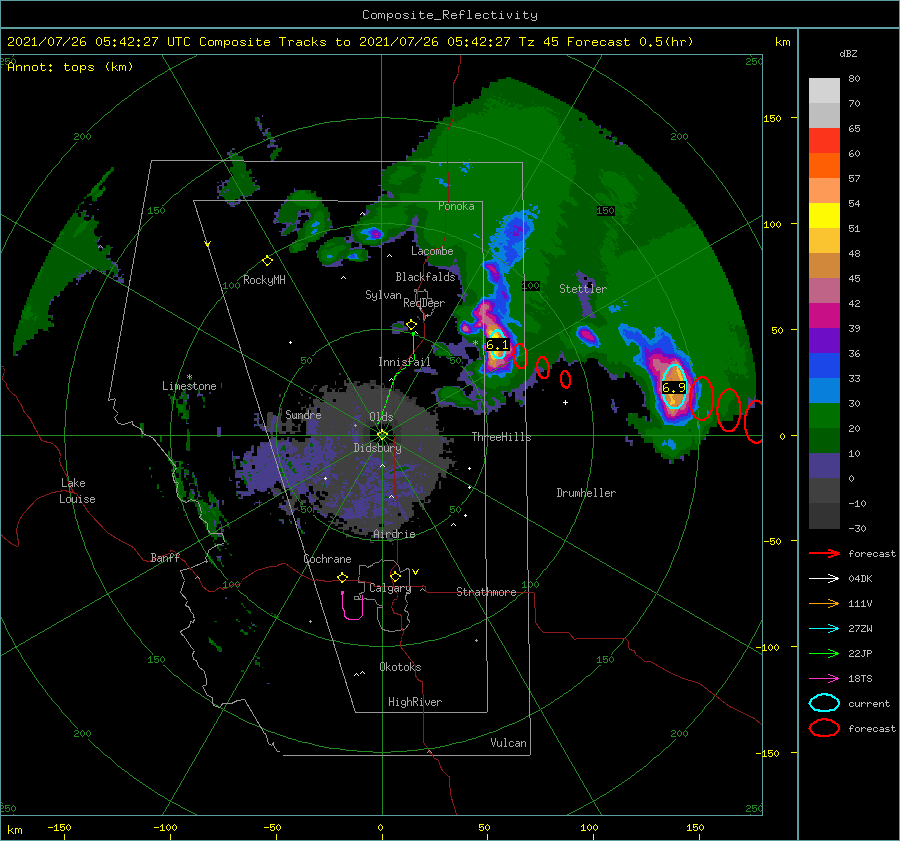Viewport: 900px width, 841px height.
Task: Click the Limestone map label
Action: [x=189, y=386]
